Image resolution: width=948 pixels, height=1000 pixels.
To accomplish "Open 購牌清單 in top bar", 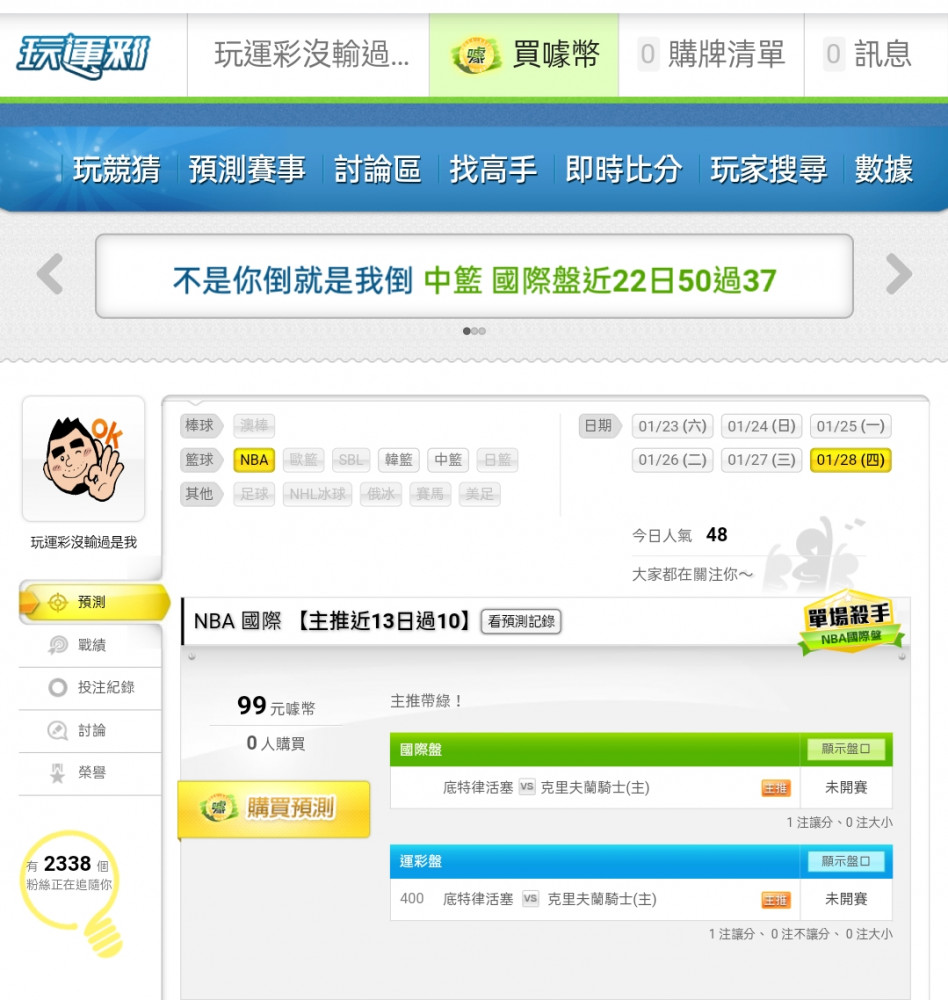I will [711, 55].
